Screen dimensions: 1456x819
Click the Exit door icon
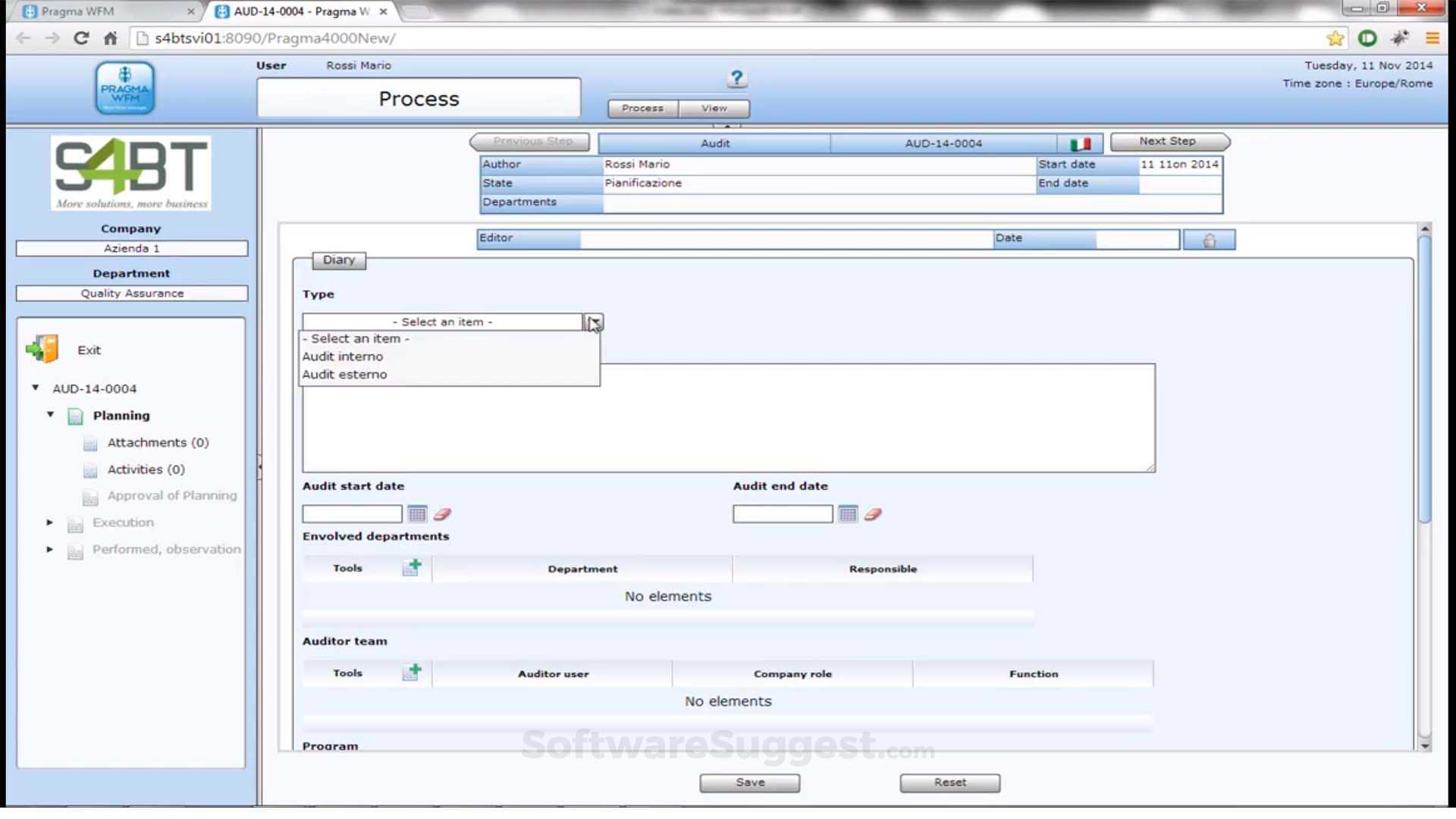42,350
